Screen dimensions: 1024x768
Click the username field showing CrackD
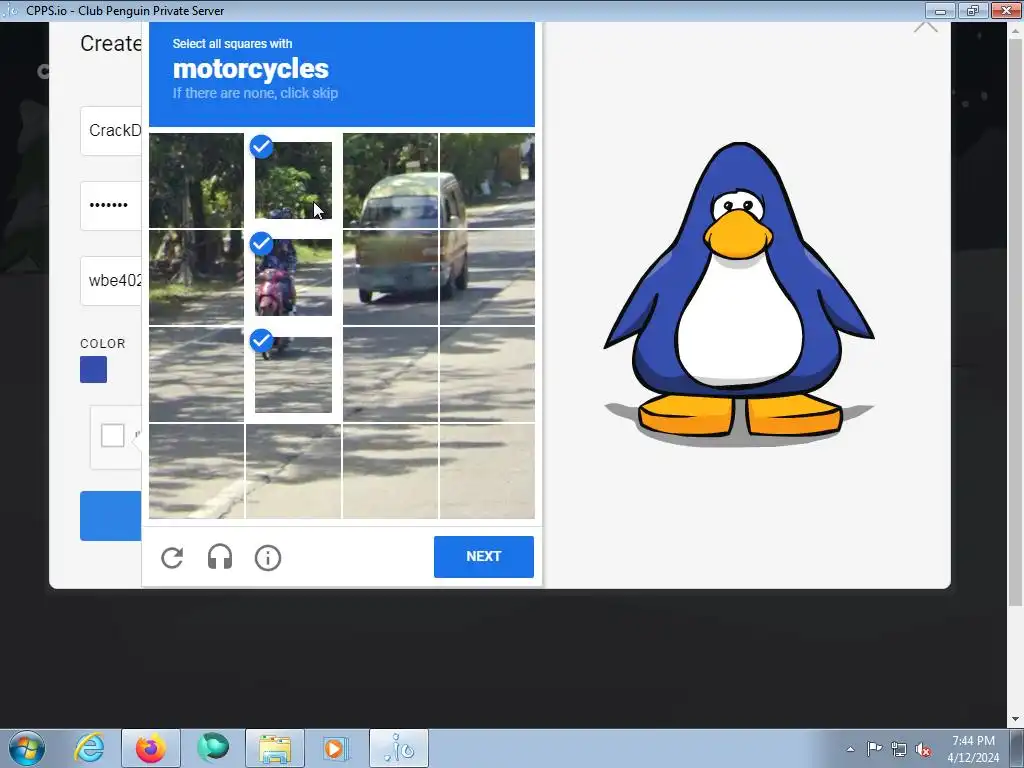tap(111, 131)
